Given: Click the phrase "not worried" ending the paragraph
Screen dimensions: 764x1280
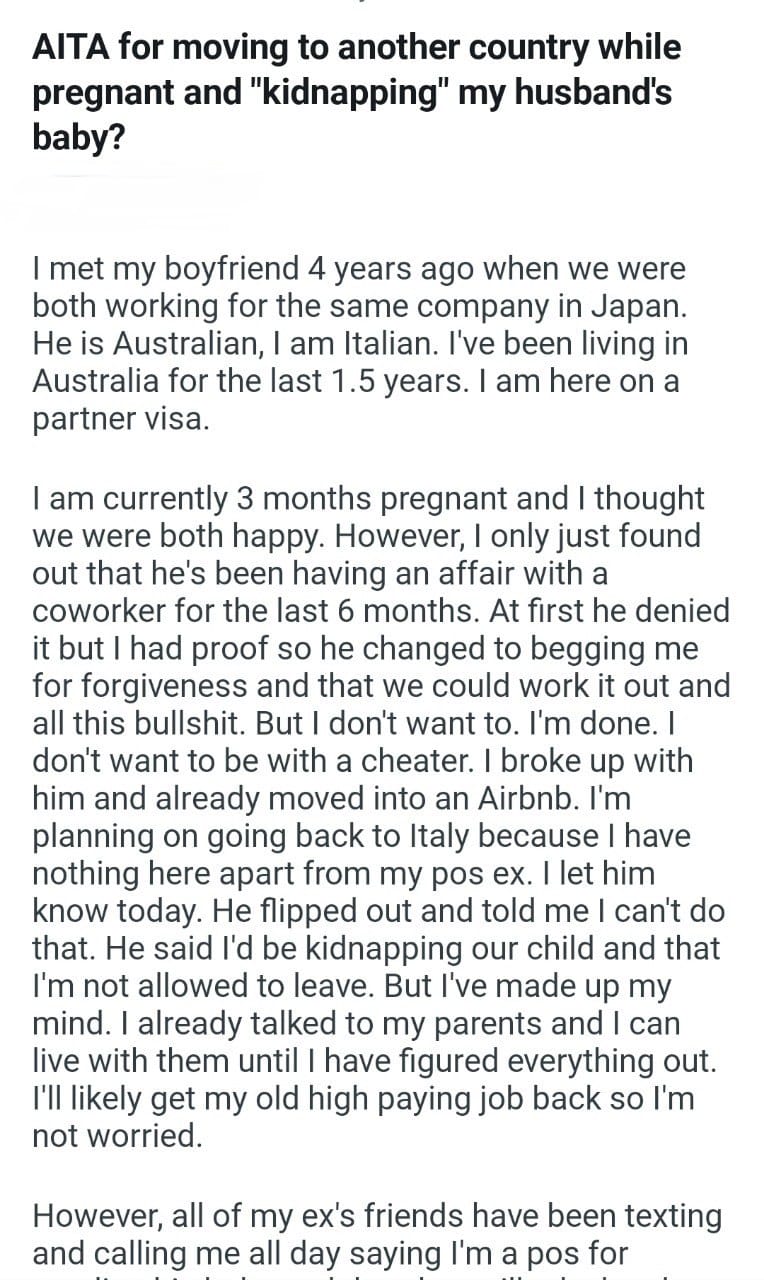Looking at the screenshot, I should point(117,1137).
